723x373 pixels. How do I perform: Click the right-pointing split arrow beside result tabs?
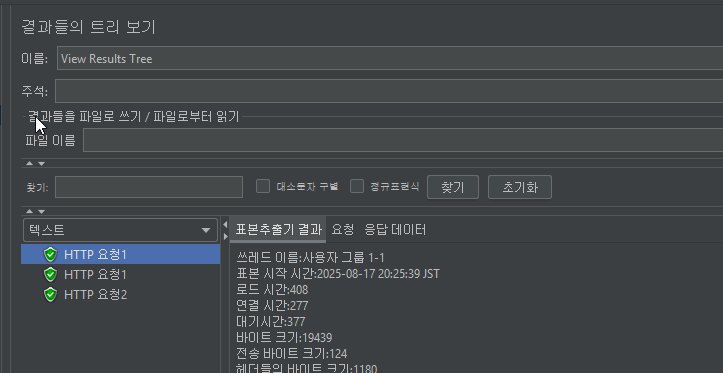point(225,236)
